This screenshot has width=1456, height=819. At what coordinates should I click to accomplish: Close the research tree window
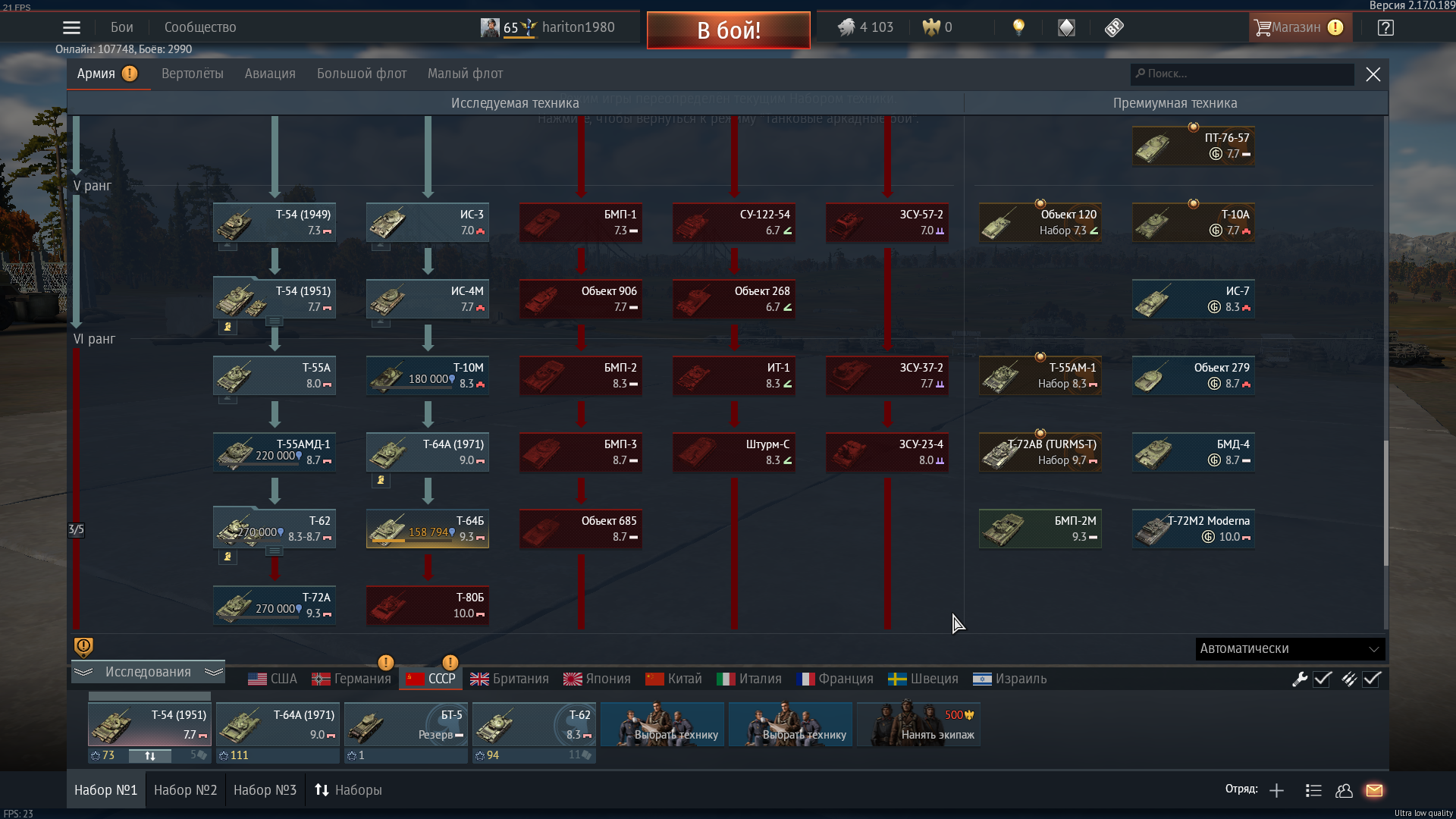click(x=1373, y=74)
